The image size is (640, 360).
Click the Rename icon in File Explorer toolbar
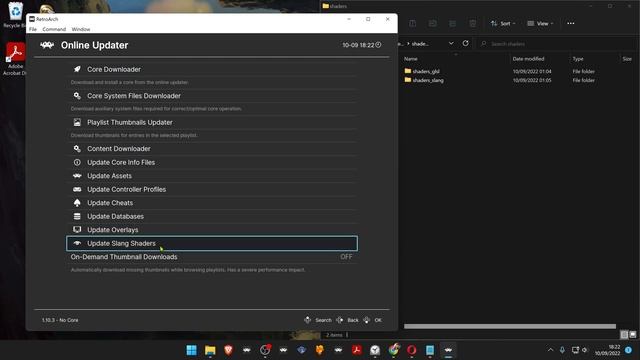pyautogui.click(x=433, y=24)
